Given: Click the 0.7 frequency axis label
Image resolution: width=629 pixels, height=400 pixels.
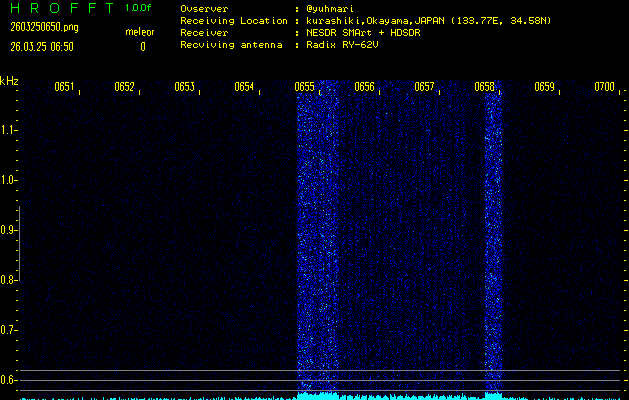Looking at the screenshot, I should pos(9,329).
